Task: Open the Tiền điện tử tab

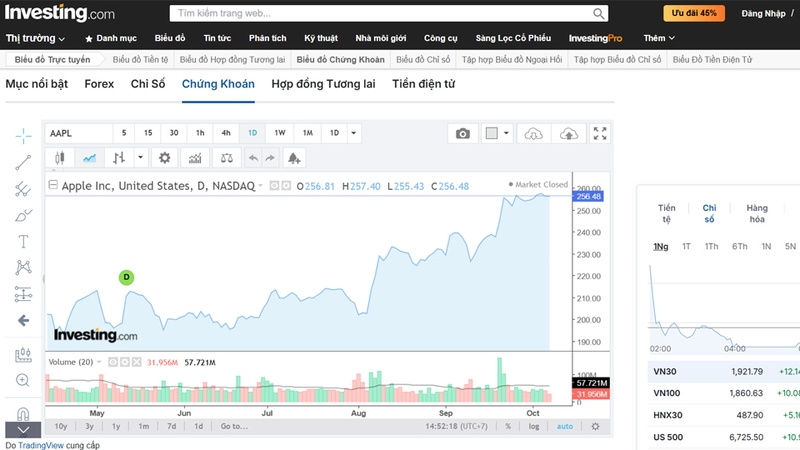Action: [x=423, y=84]
